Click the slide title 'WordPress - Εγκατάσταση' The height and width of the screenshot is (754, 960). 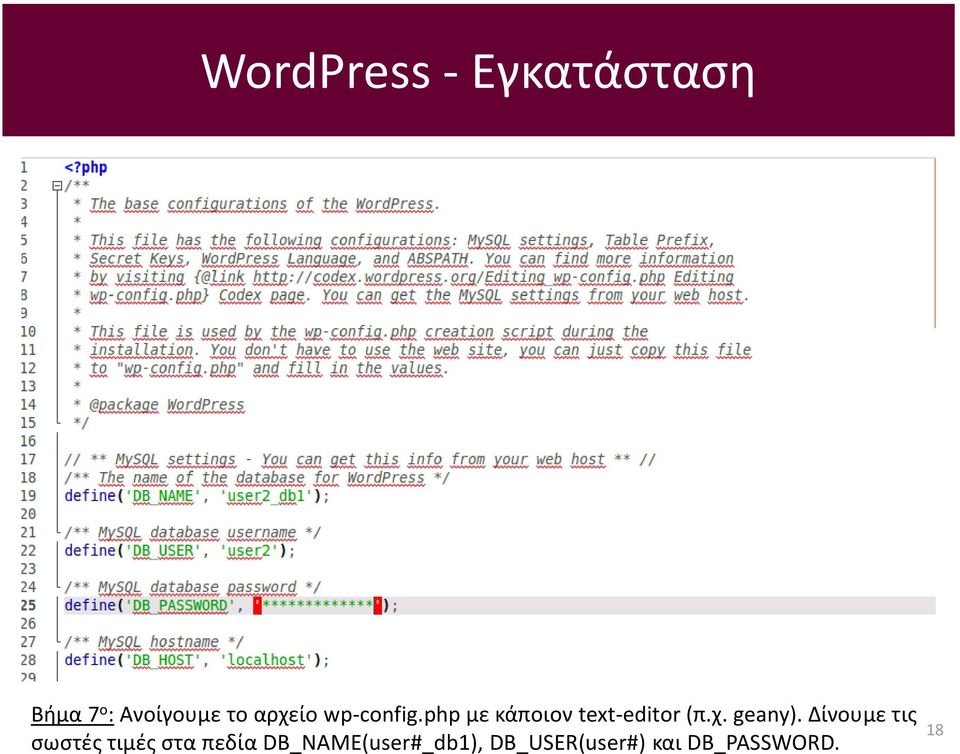(478, 71)
